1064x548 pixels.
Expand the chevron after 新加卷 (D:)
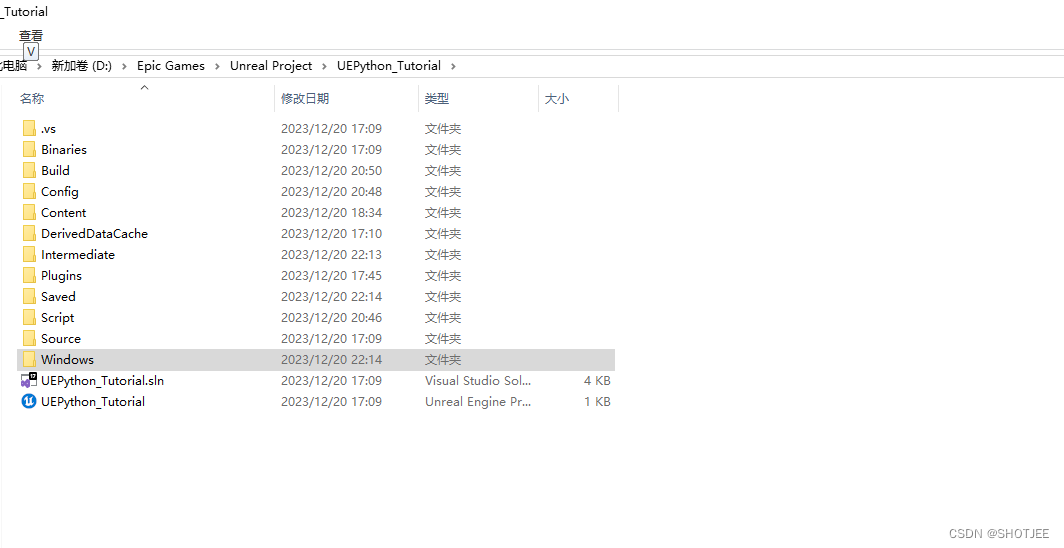click(124, 66)
